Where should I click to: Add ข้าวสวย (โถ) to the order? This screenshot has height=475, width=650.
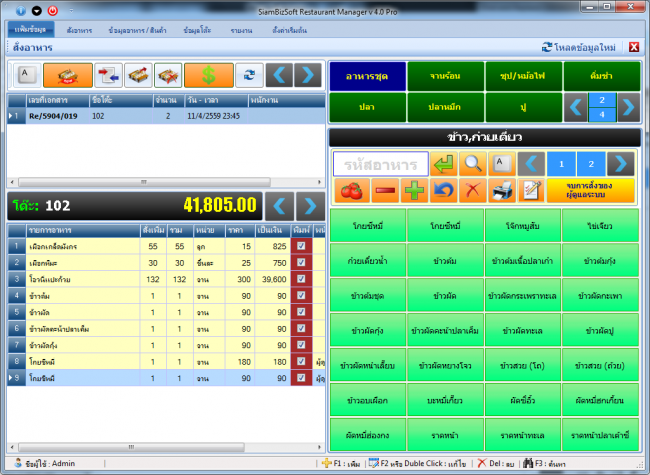(x=523, y=366)
